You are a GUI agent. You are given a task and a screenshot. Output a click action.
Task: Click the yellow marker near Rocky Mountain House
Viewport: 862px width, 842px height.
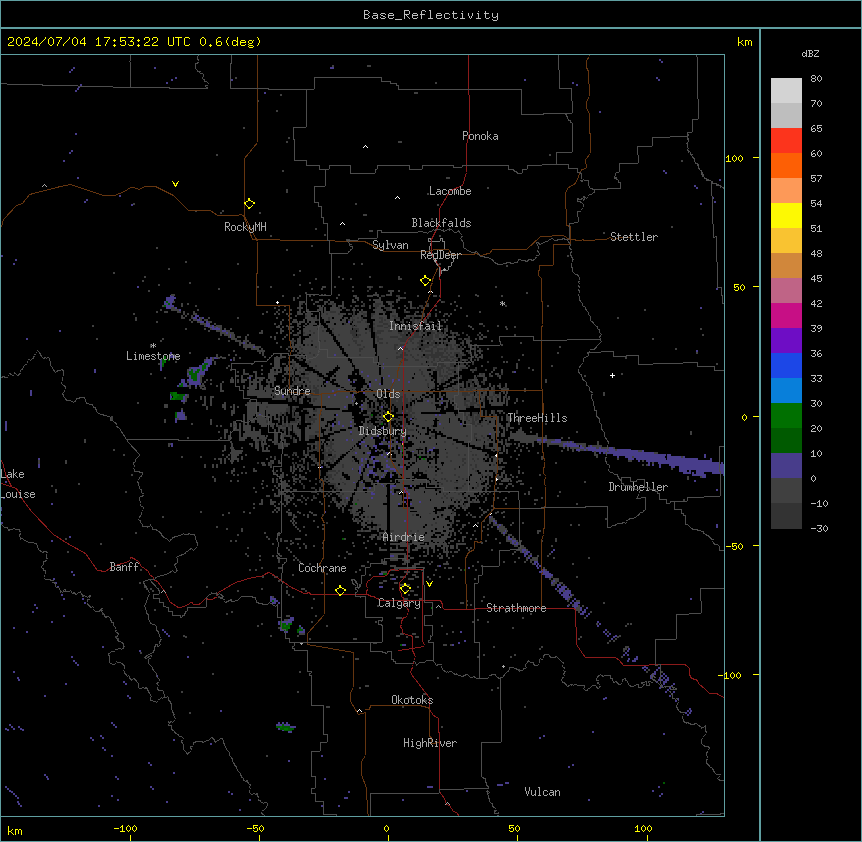coord(249,203)
